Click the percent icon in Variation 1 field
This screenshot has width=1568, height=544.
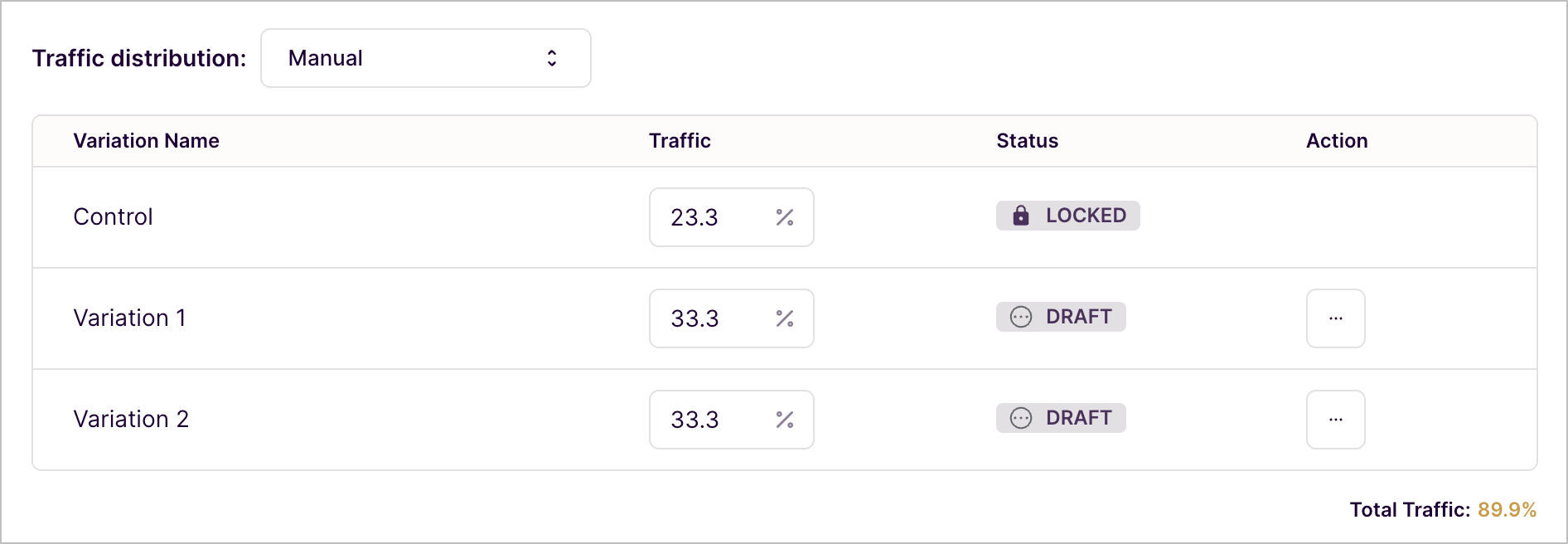(x=785, y=318)
